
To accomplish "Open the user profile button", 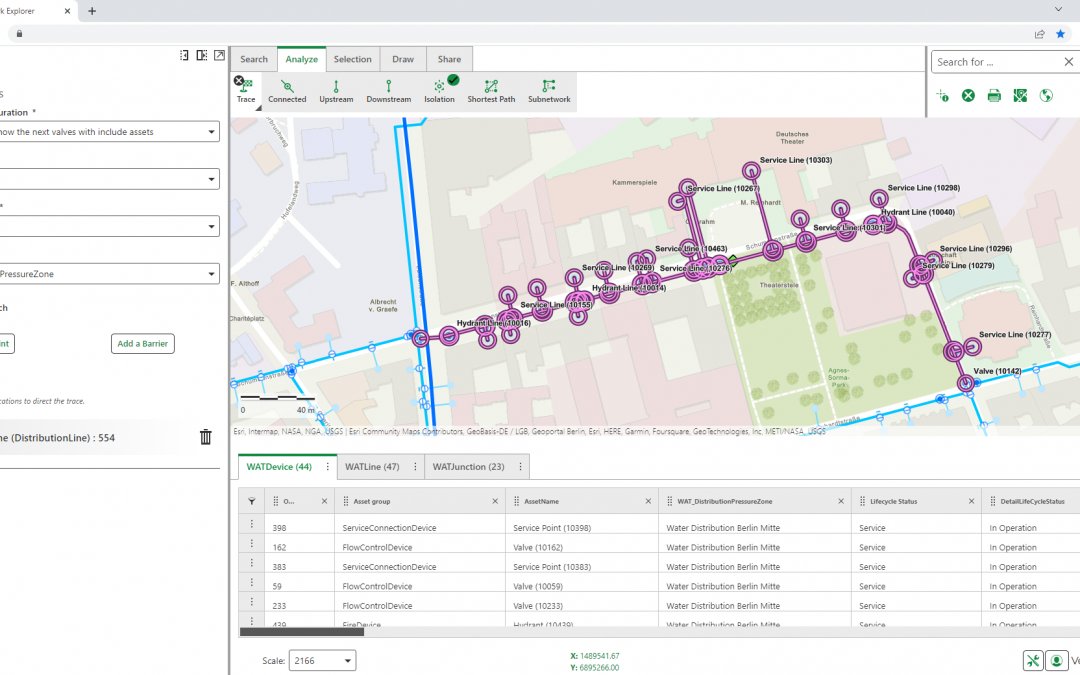I will pos(1056,661).
